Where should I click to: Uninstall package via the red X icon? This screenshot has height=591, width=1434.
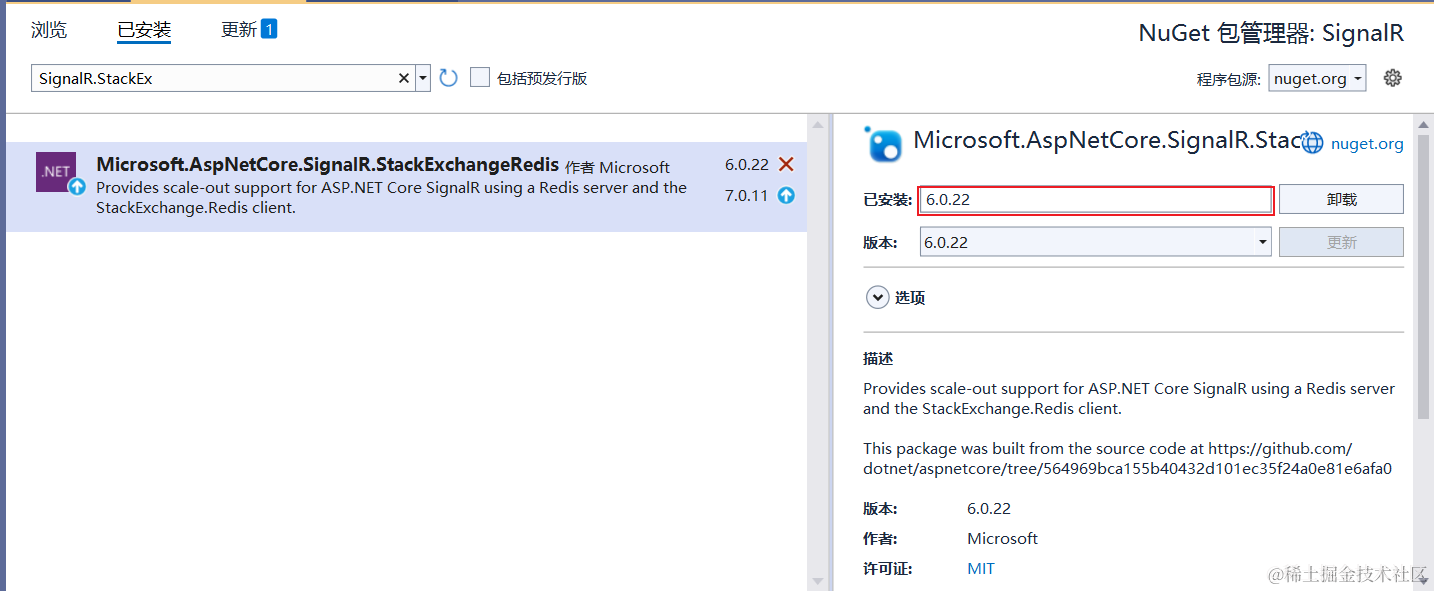784,164
